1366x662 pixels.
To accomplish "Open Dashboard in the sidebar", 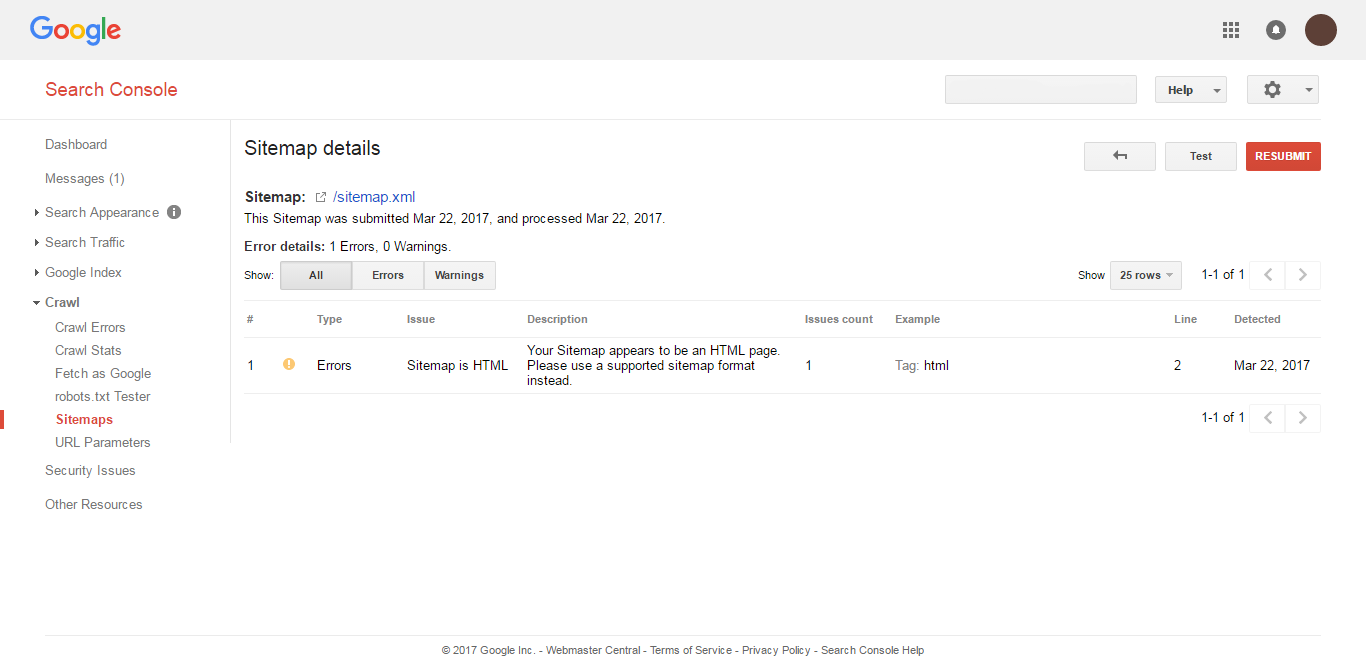I will [x=76, y=144].
